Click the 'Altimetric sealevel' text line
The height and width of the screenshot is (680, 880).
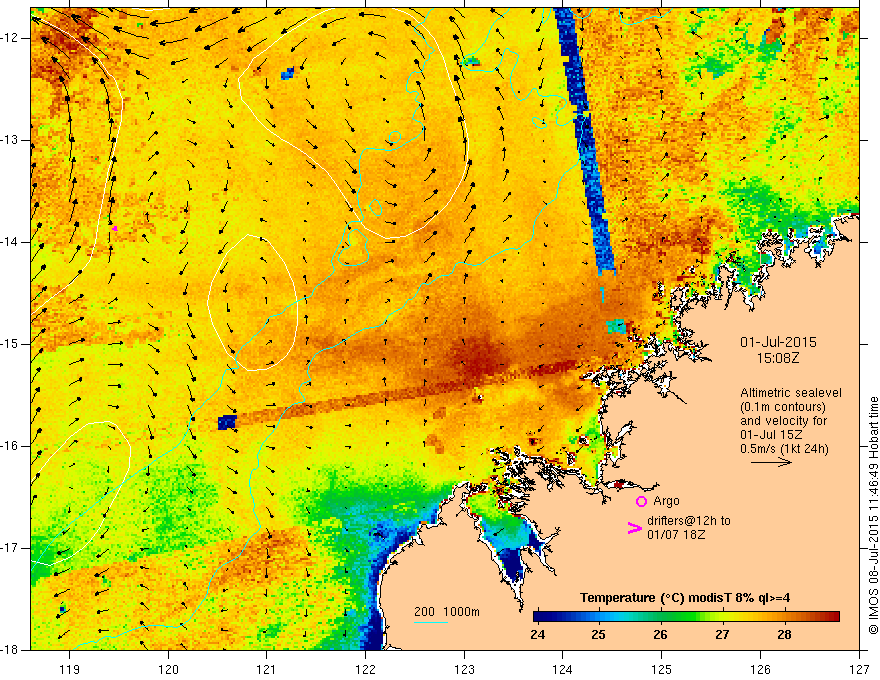click(x=791, y=393)
